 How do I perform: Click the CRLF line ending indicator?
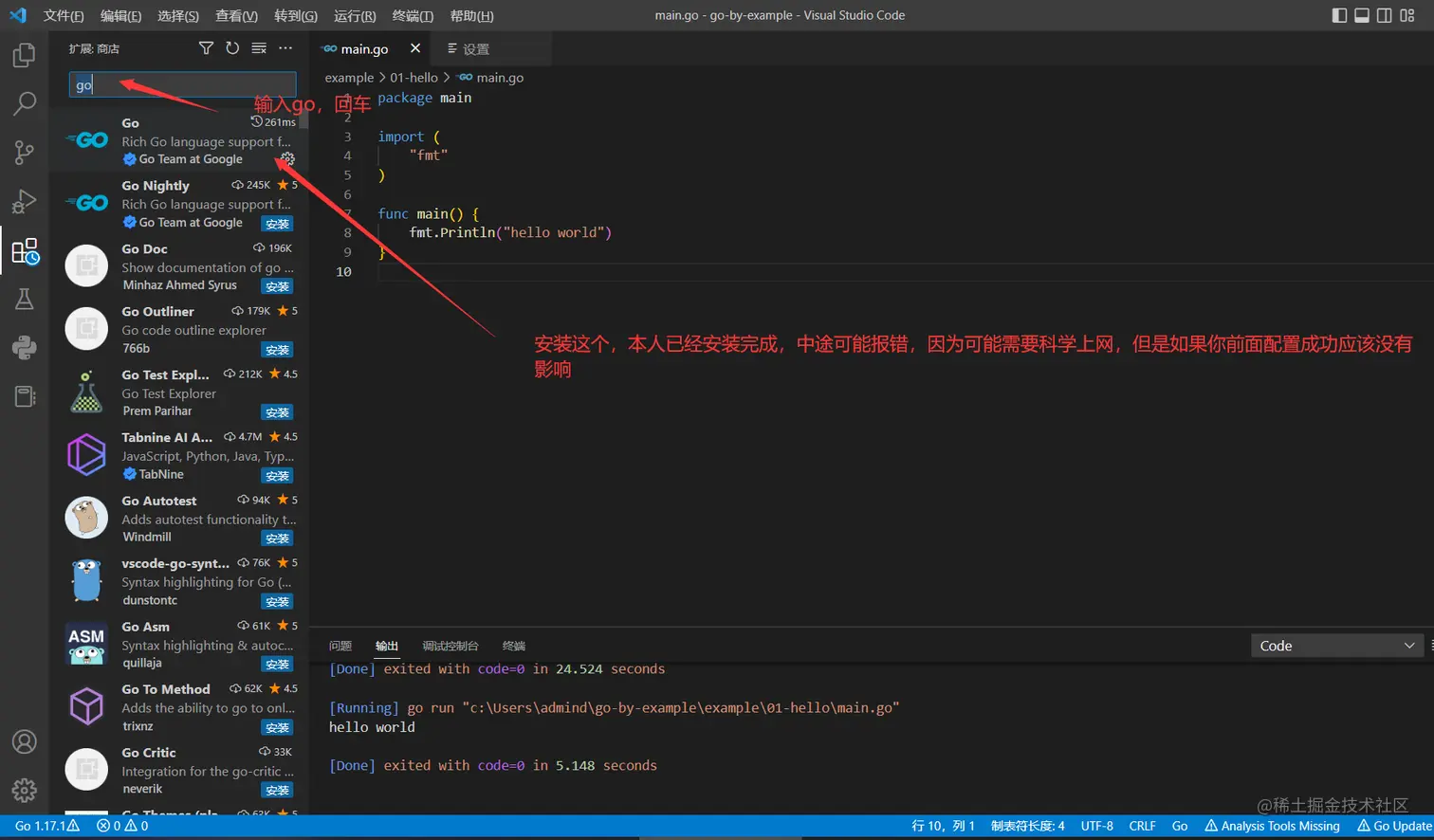point(1142,826)
